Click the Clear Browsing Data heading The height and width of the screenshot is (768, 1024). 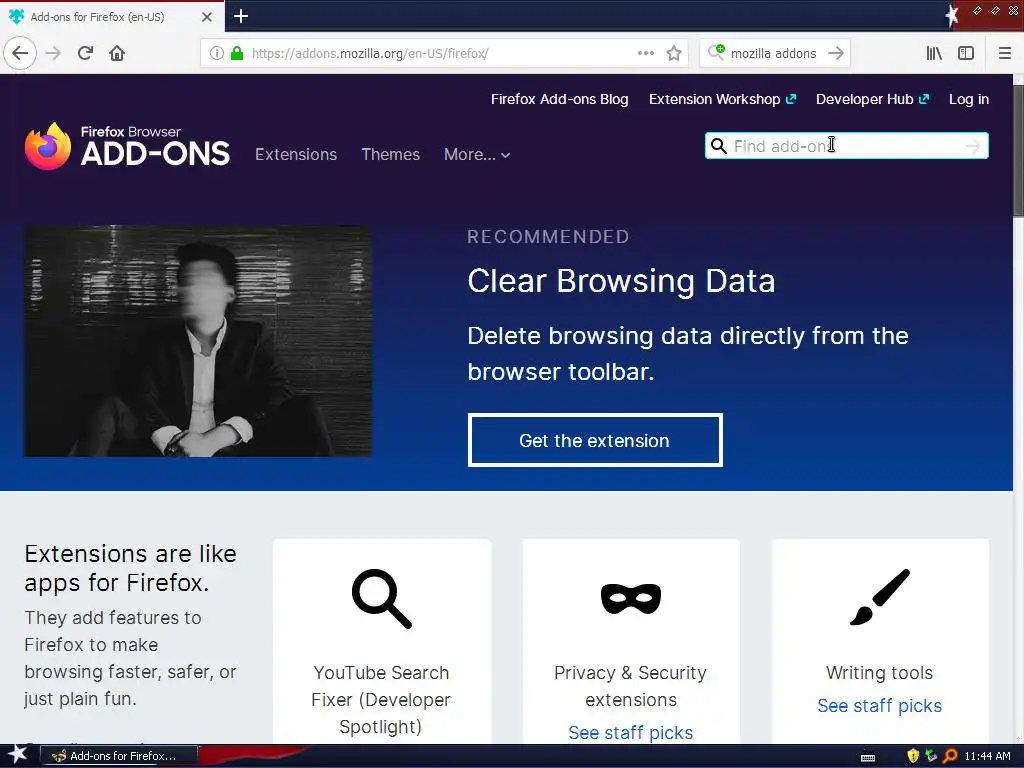pos(621,281)
